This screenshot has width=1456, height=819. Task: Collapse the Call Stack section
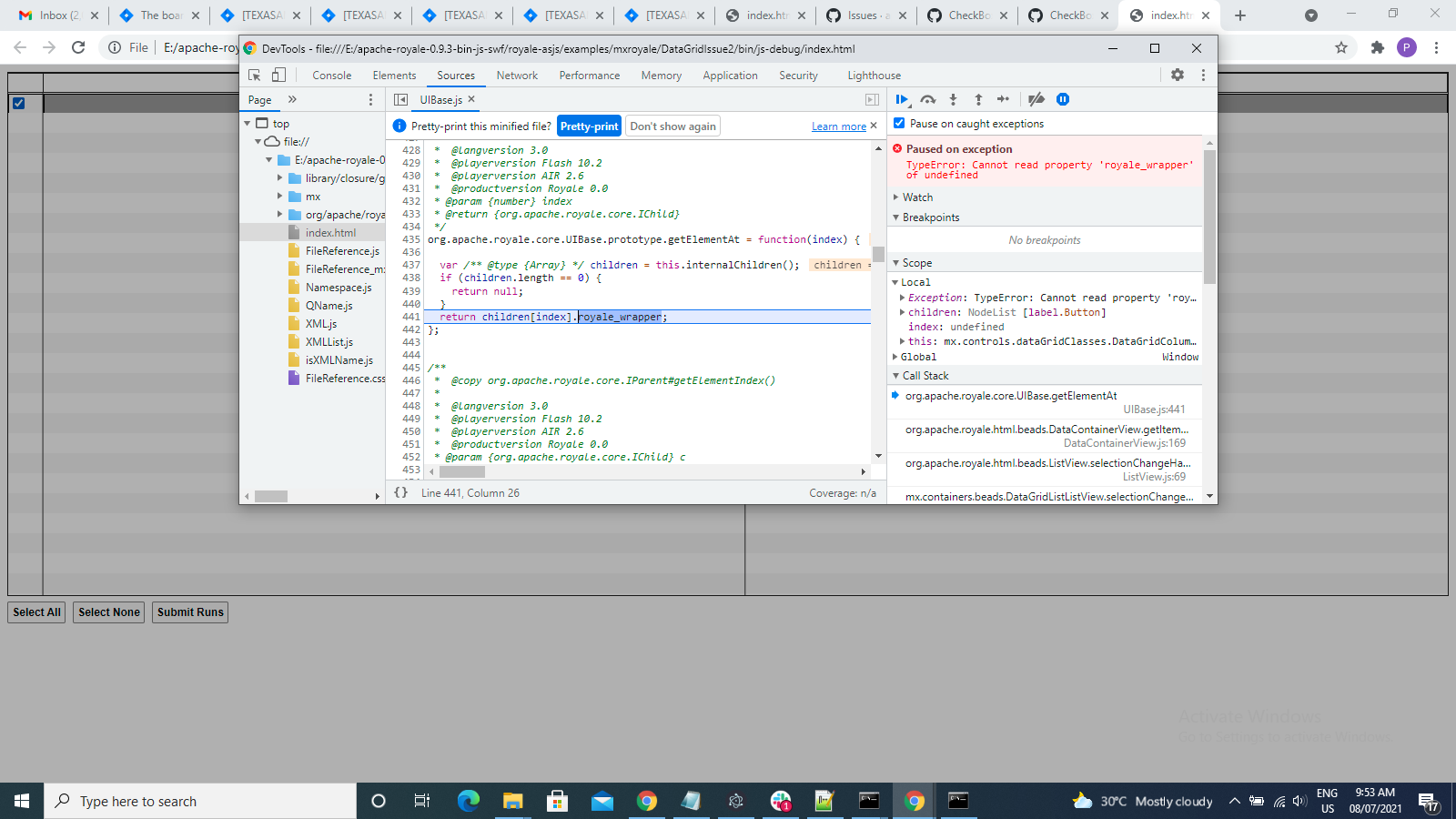click(x=896, y=375)
